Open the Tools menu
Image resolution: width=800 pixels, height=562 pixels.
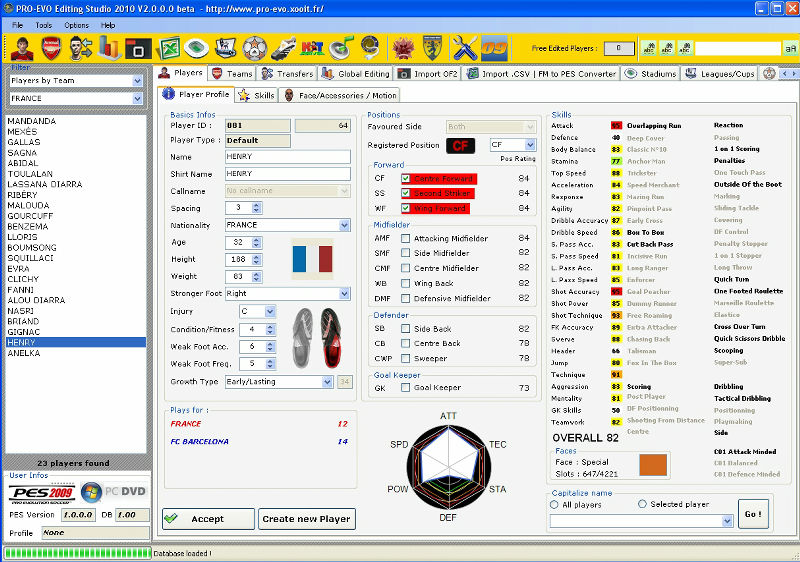click(x=44, y=25)
